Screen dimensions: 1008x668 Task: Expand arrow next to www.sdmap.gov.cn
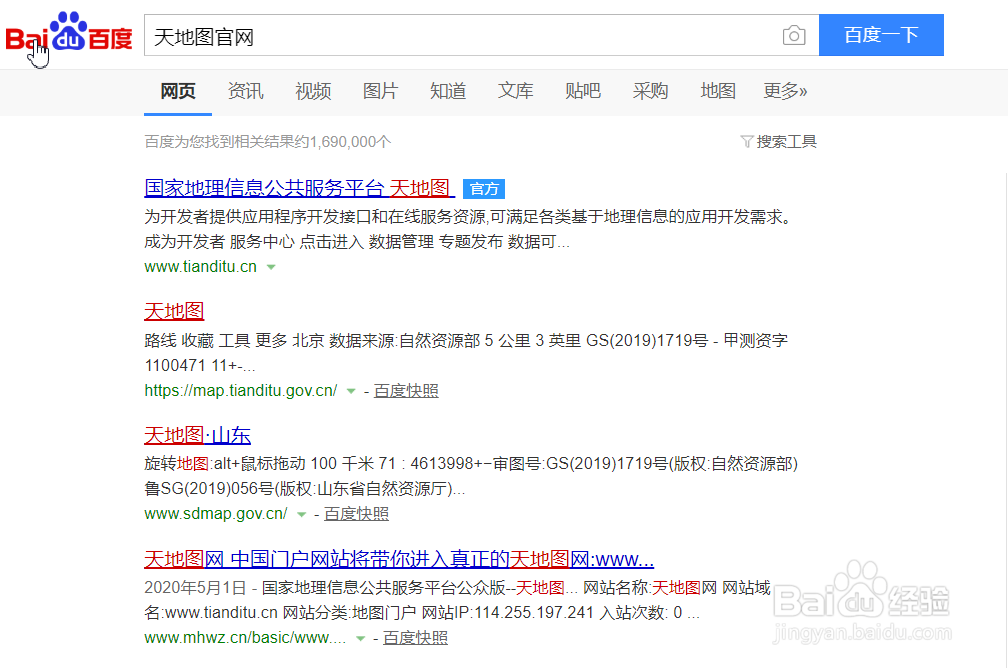(302, 515)
